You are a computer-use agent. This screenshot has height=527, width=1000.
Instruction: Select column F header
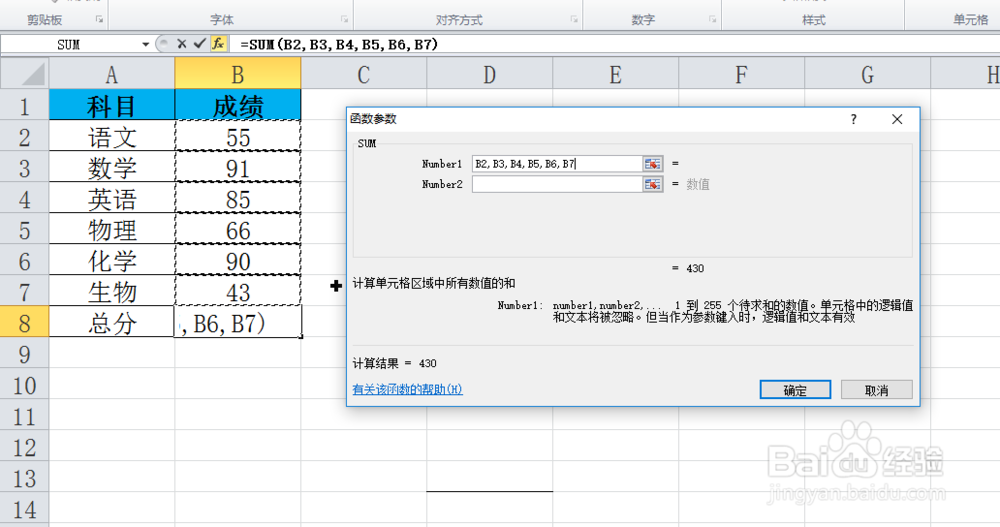(741, 74)
